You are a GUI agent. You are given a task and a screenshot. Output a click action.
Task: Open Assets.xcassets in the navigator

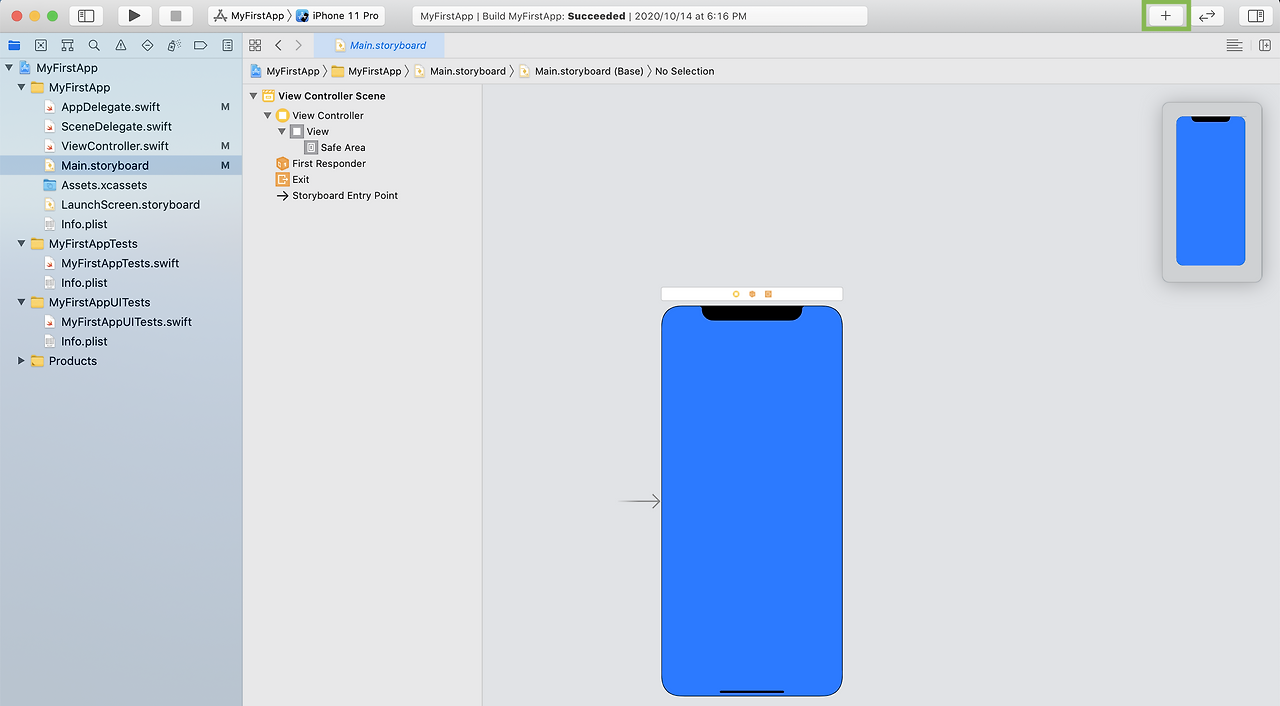(104, 185)
